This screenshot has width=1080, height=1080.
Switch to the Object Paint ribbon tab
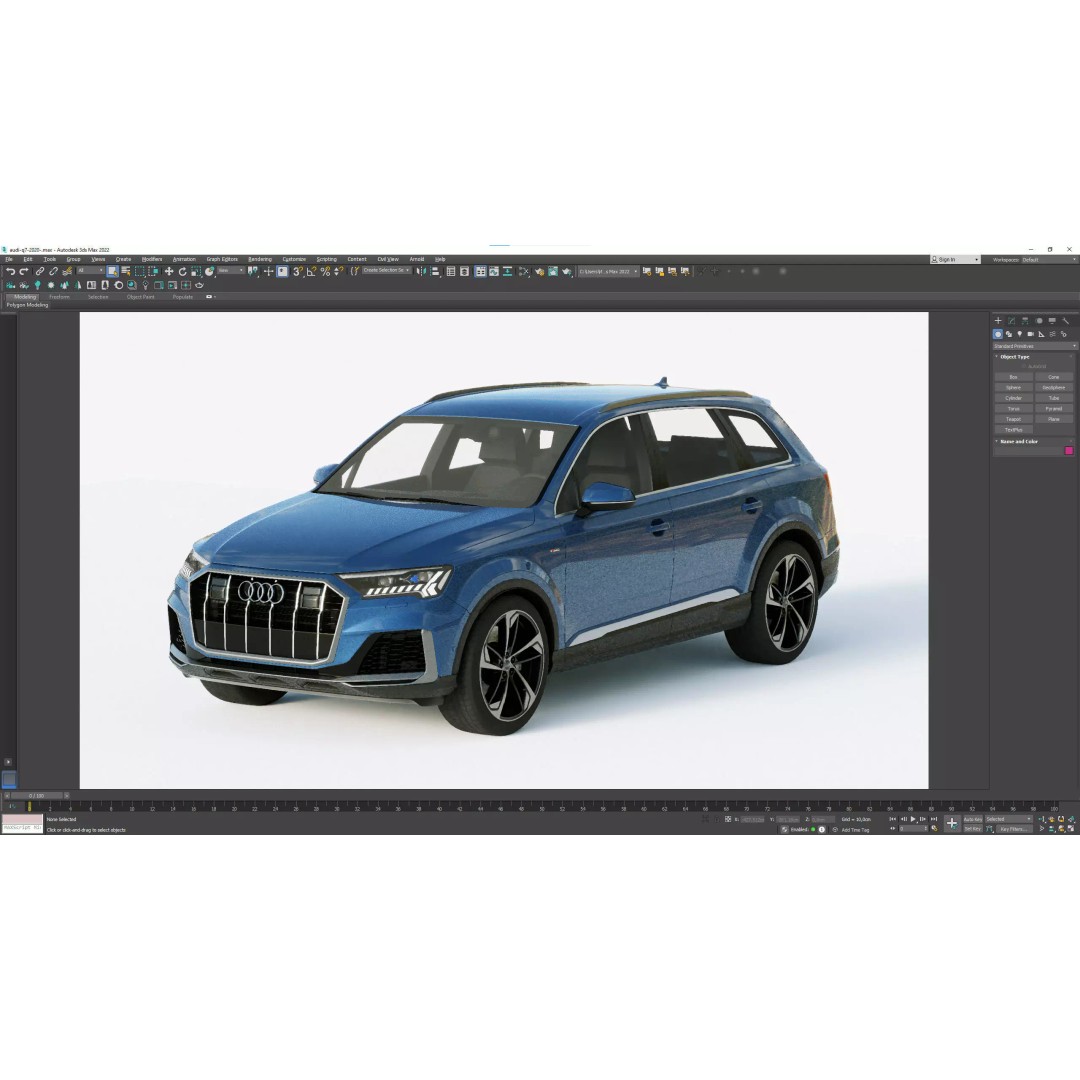(x=141, y=297)
